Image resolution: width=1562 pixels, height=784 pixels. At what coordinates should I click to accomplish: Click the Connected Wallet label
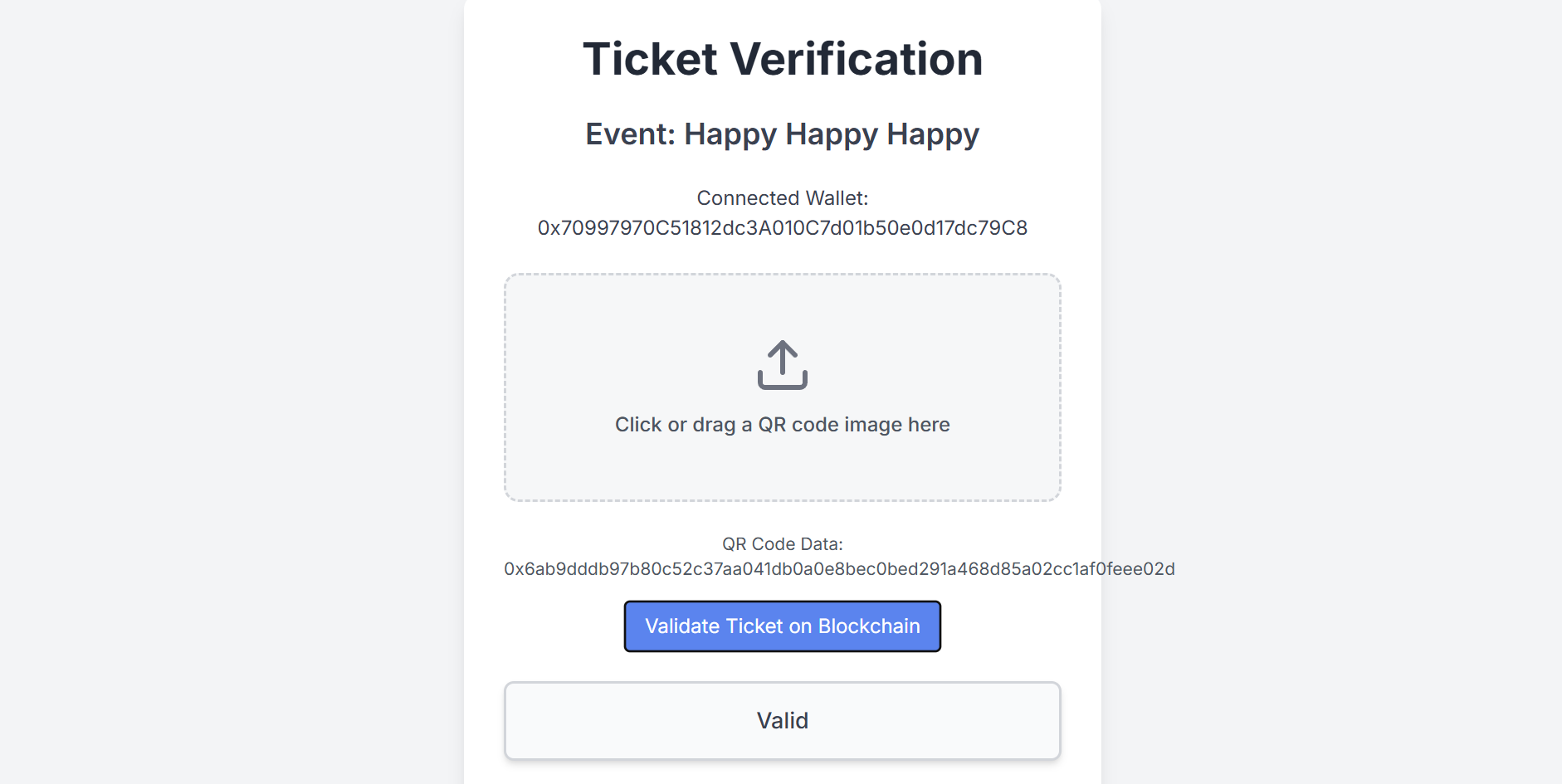(781, 197)
